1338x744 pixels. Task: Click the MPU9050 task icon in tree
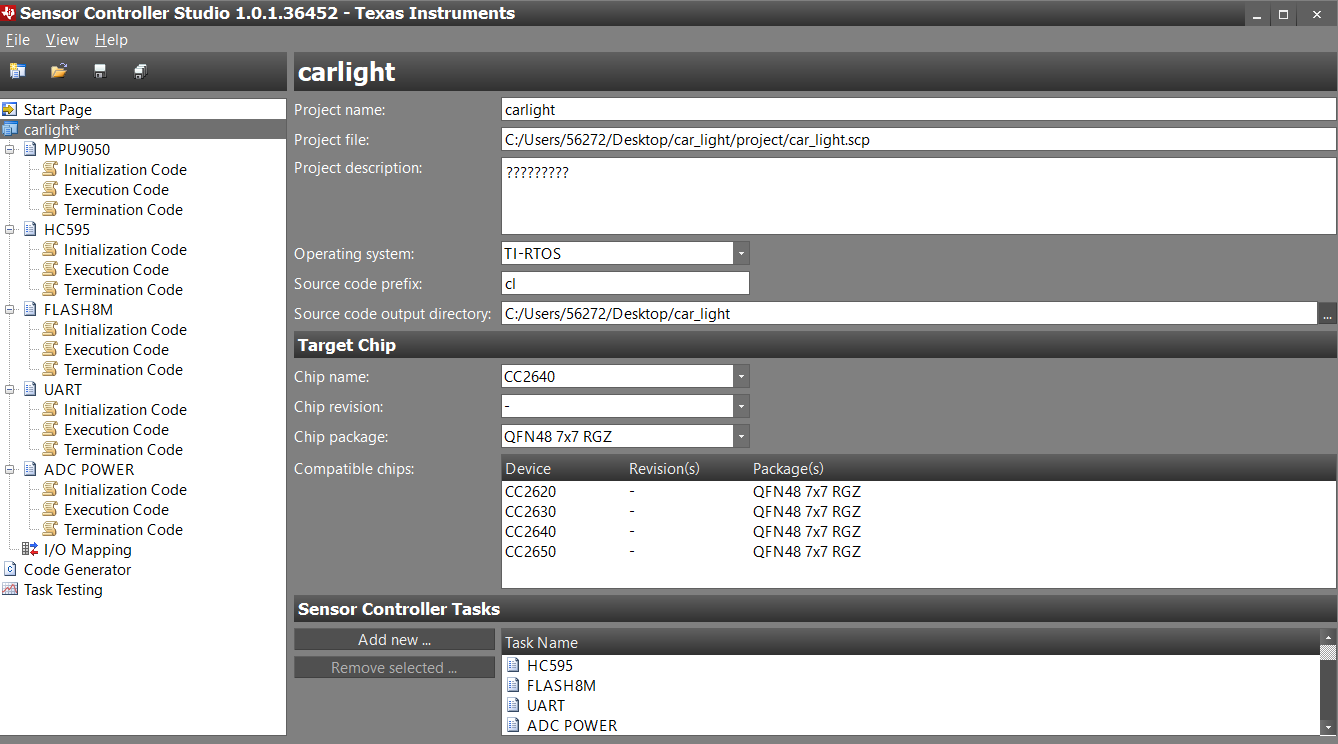click(30, 149)
